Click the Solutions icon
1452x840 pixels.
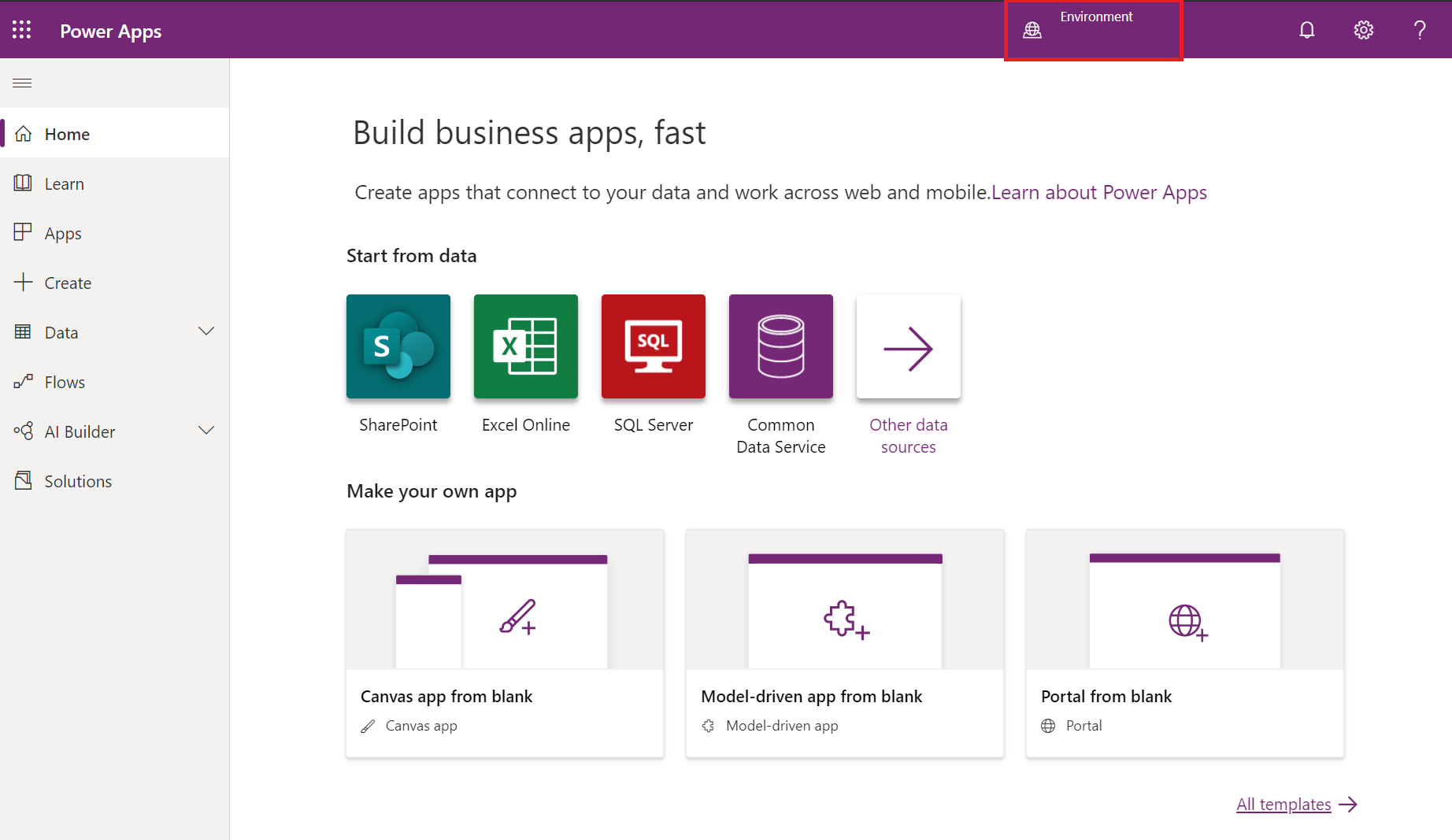tap(24, 480)
